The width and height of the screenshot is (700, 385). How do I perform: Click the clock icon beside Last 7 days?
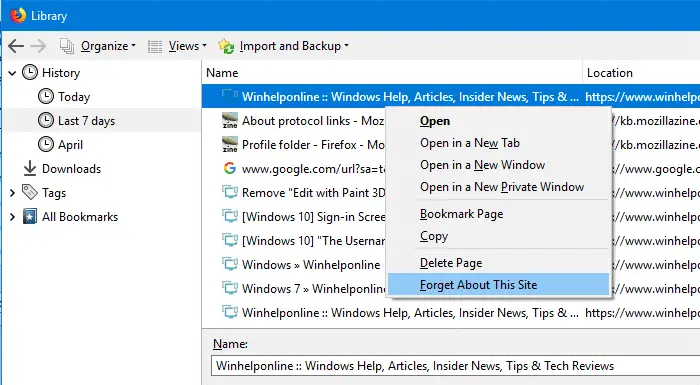click(x=46, y=121)
